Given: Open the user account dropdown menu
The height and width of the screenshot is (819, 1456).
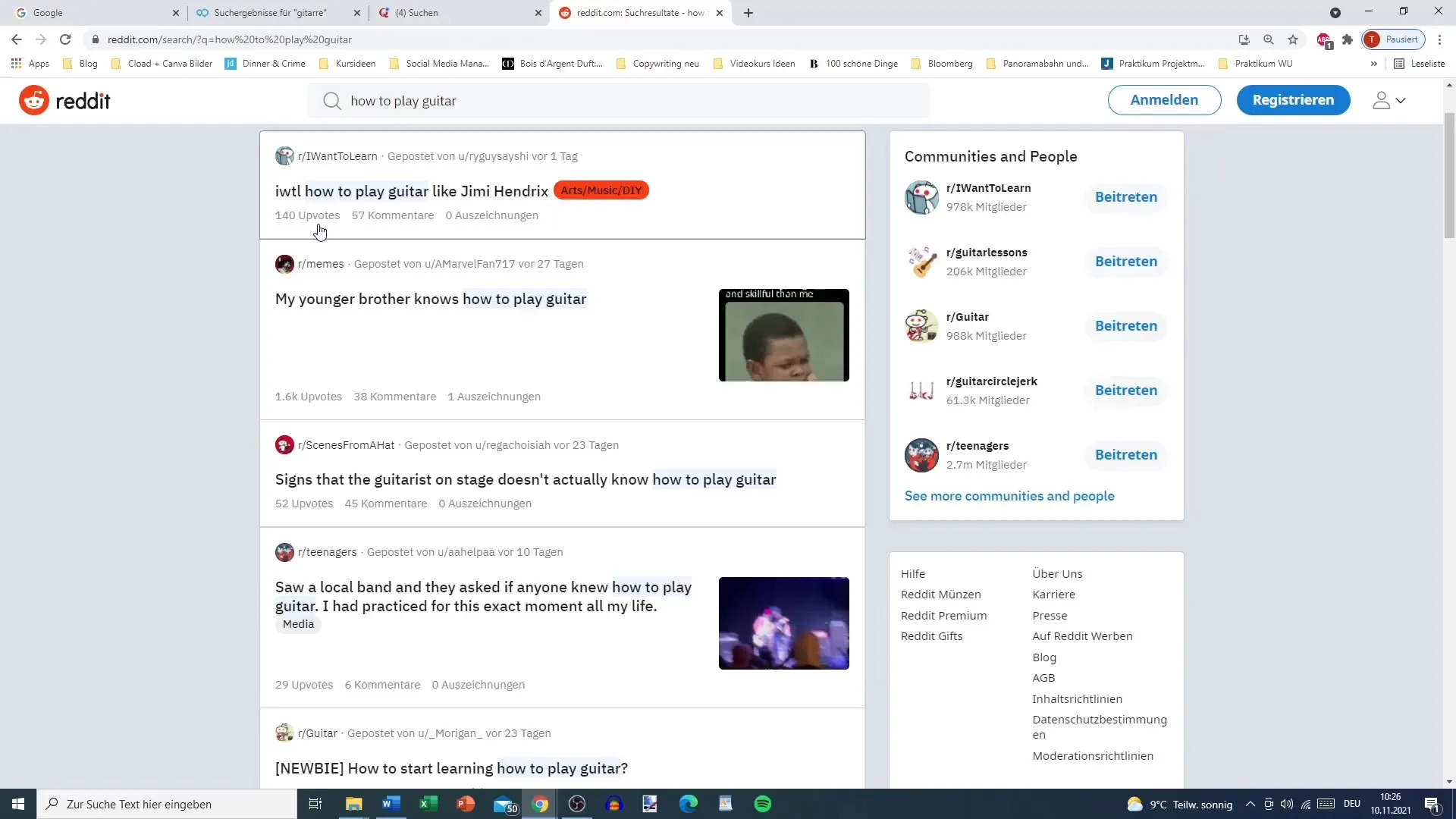Looking at the screenshot, I should click(1389, 100).
